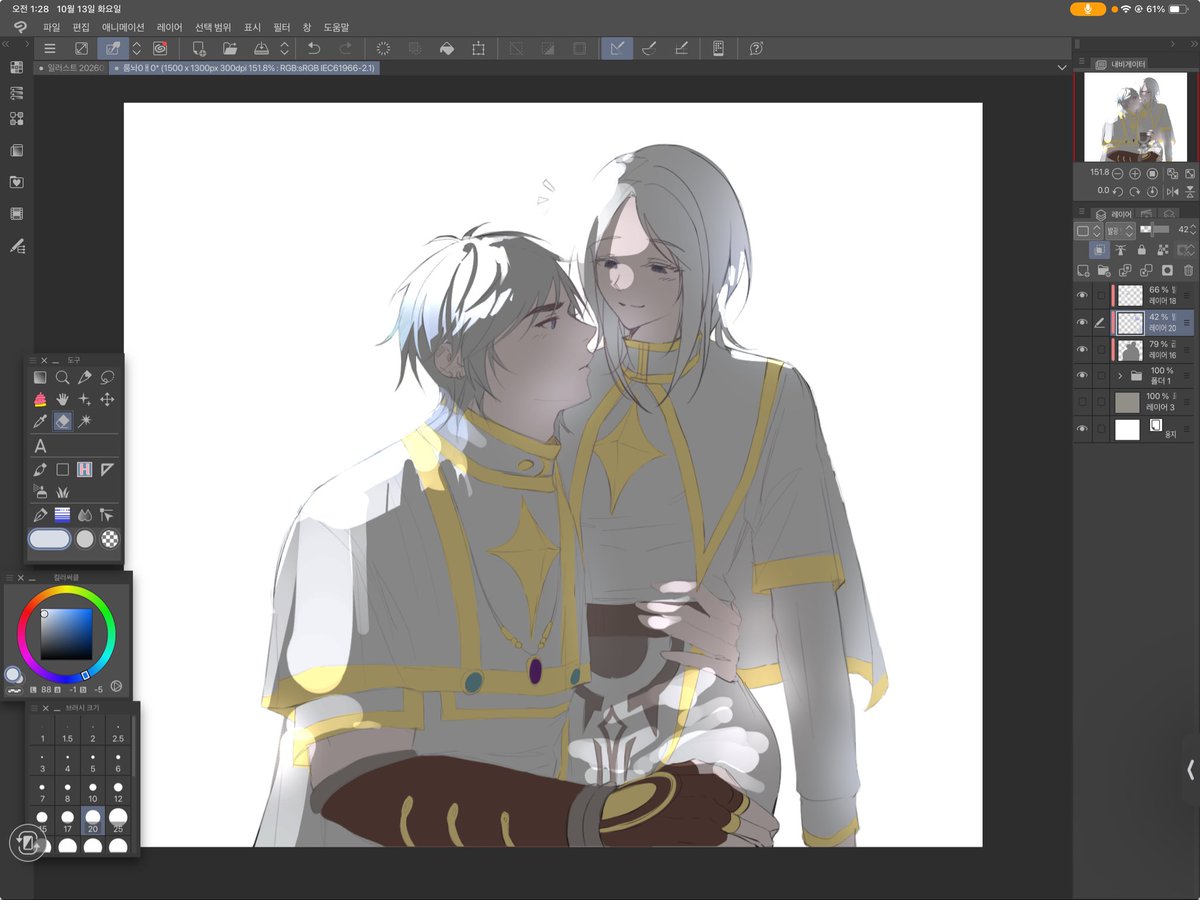Click the Undo arrow in the command bar
The height and width of the screenshot is (900, 1200).
click(x=314, y=48)
